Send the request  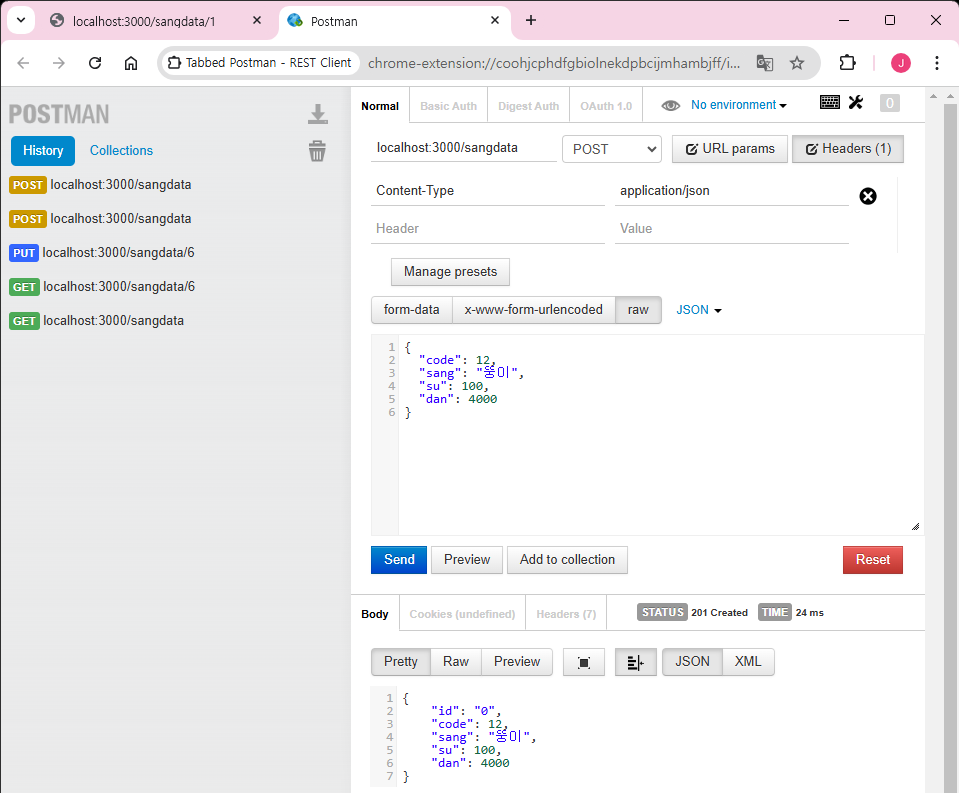[399, 560]
